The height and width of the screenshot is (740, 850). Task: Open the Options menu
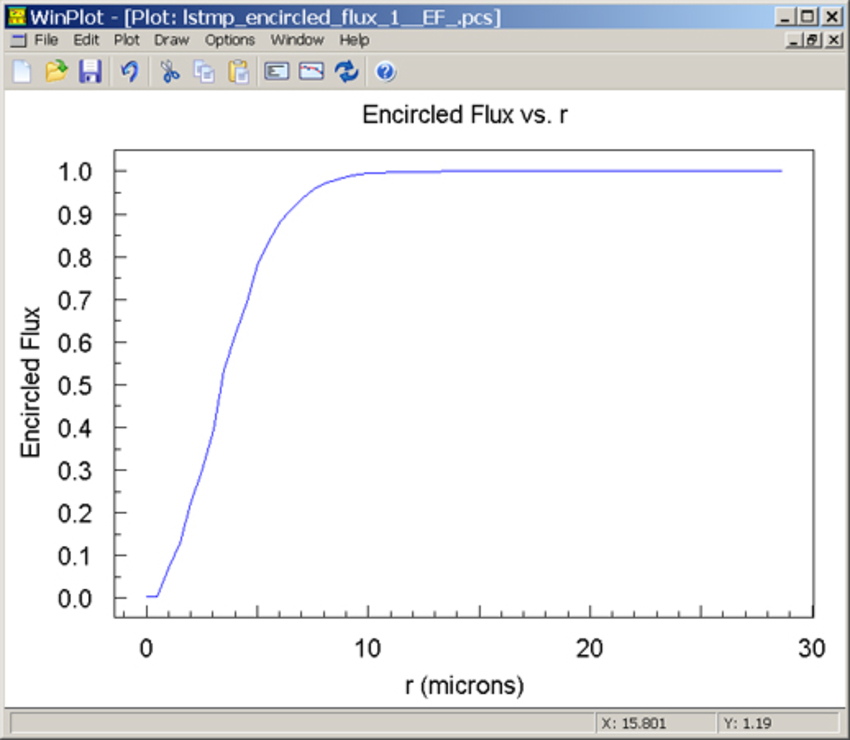click(229, 40)
